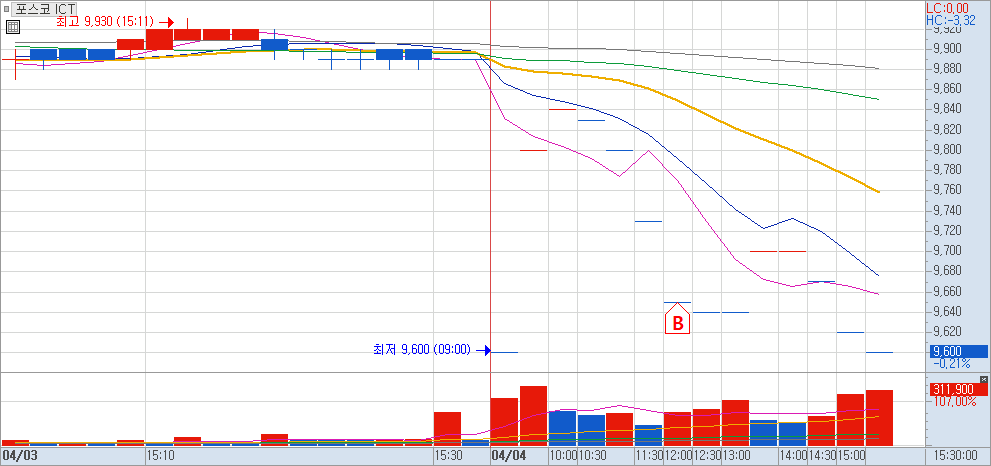Select the red 311,900 volume tag
Image resolution: width=991 pixels, height=466 pixels.
pos(958,389)
